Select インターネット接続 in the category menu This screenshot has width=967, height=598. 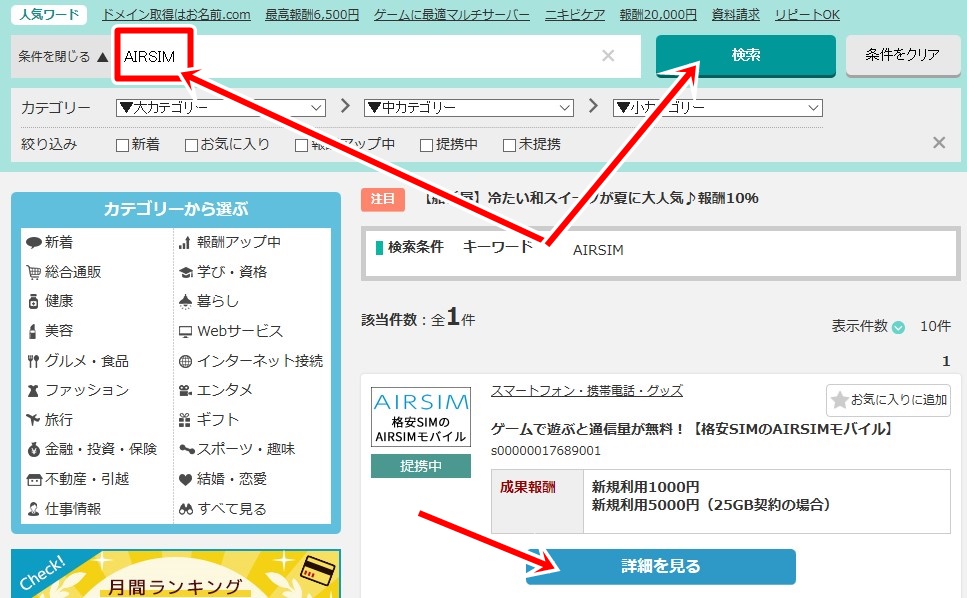pos(260,361)
